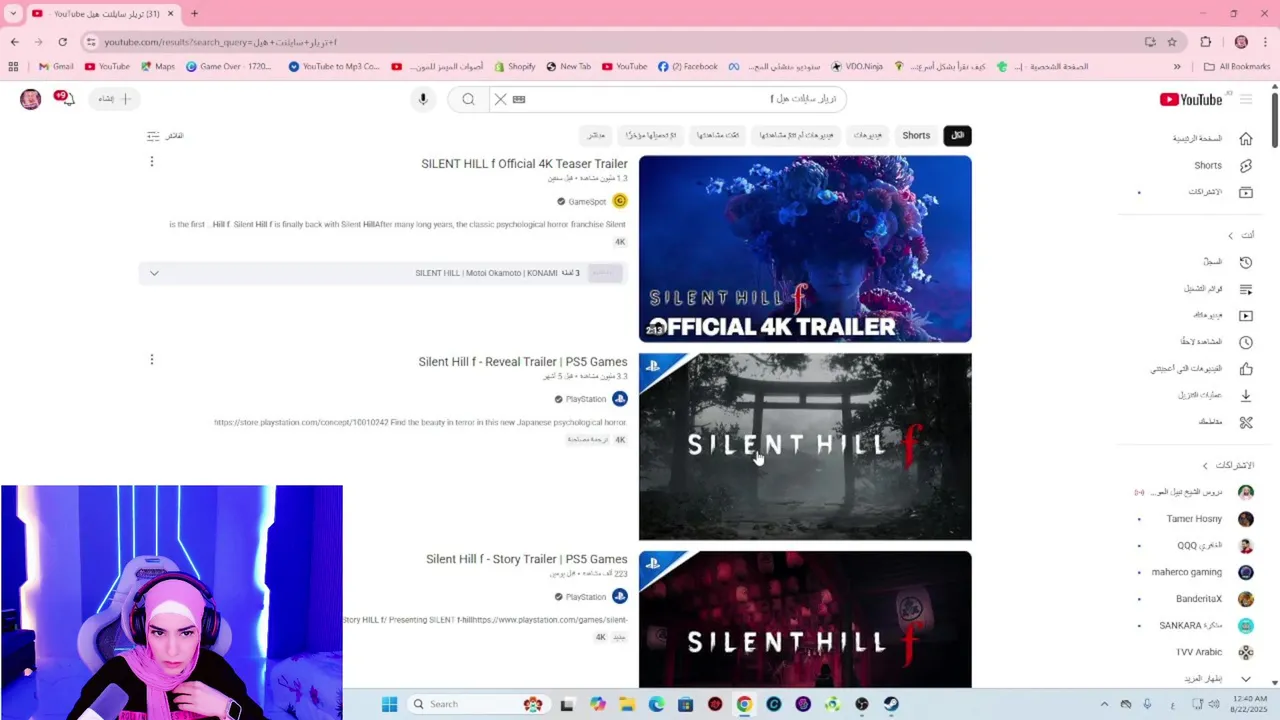The height and width of the screenshot is (720, 1280).
Task: Select the Videos filter chip
Action: (868, 136)
